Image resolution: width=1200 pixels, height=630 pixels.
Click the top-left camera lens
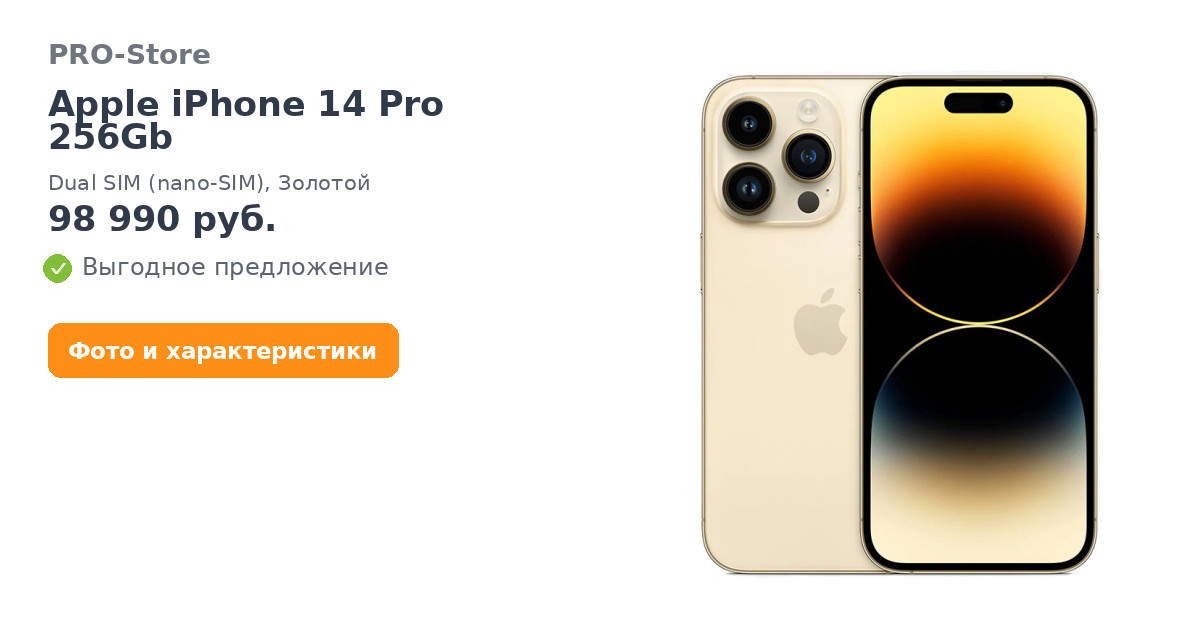[748, 125]
